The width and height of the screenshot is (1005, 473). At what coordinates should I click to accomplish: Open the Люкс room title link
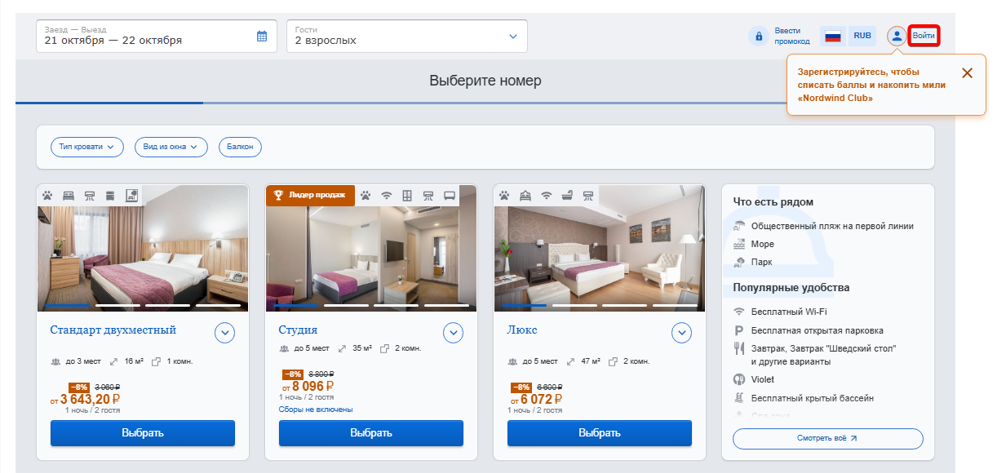[x=522, y=330]
